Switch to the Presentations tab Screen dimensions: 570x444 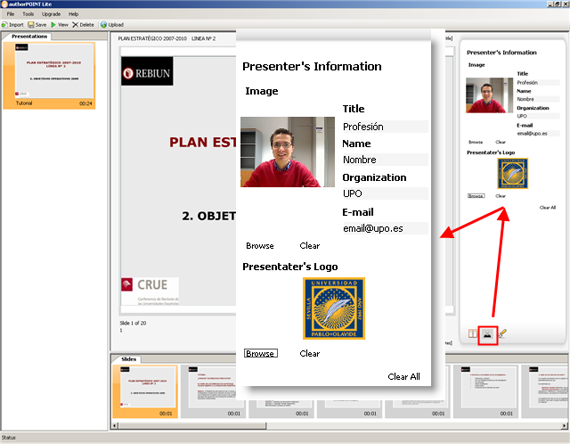point(29,36)
